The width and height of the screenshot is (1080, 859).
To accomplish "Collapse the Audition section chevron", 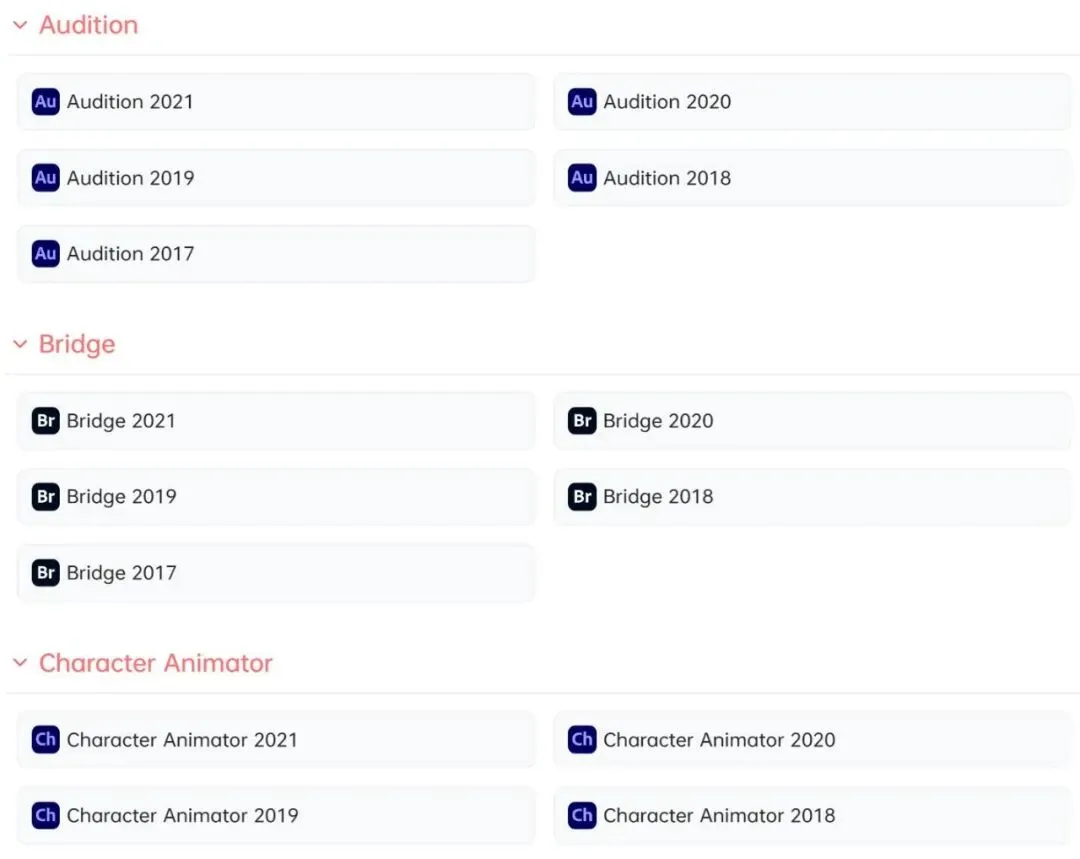I will pos(20,26).
